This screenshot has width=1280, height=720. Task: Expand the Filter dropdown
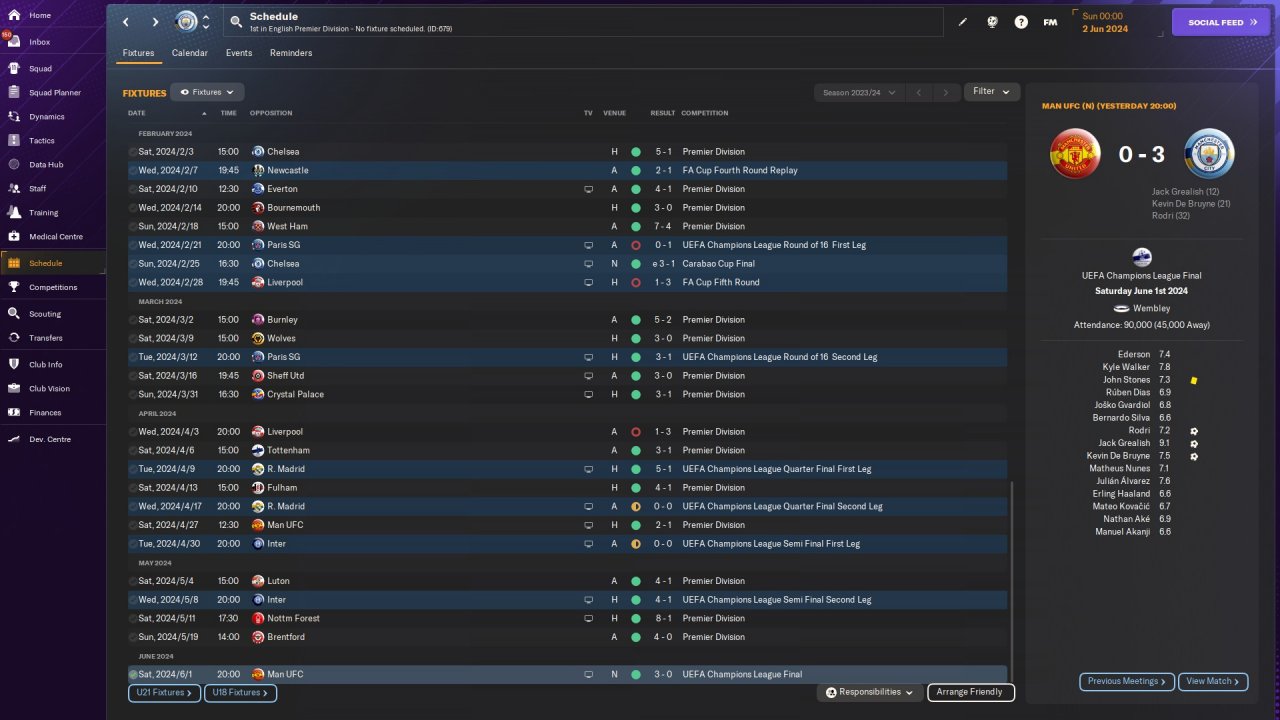click(991, 92)
